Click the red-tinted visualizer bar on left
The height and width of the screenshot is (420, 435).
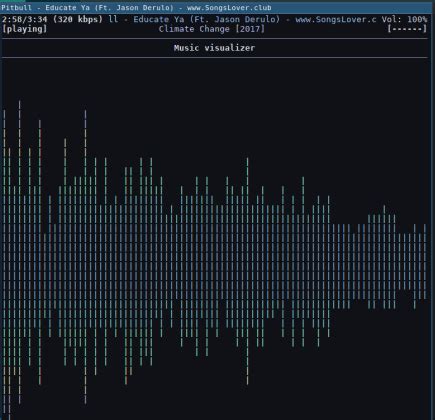[40, 252]
